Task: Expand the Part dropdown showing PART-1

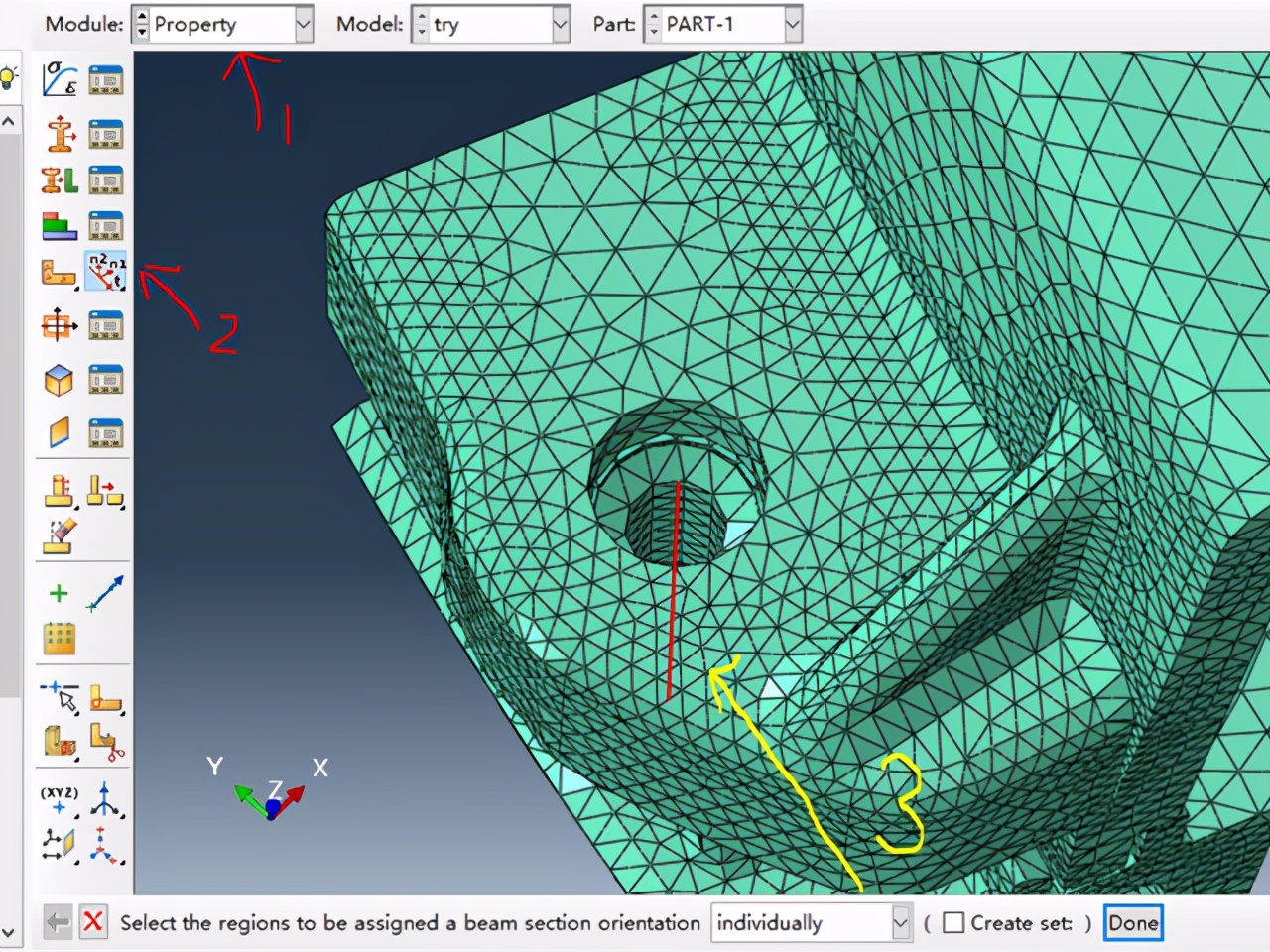Action: click(792, 25)
